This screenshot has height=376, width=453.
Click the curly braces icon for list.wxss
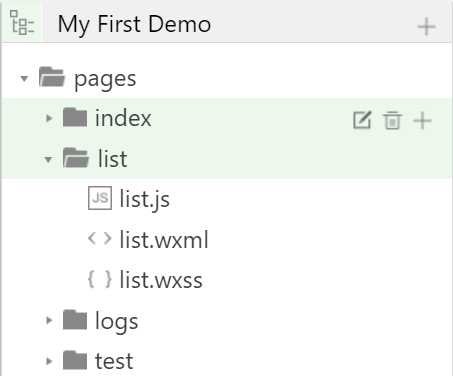coord(100,279)
